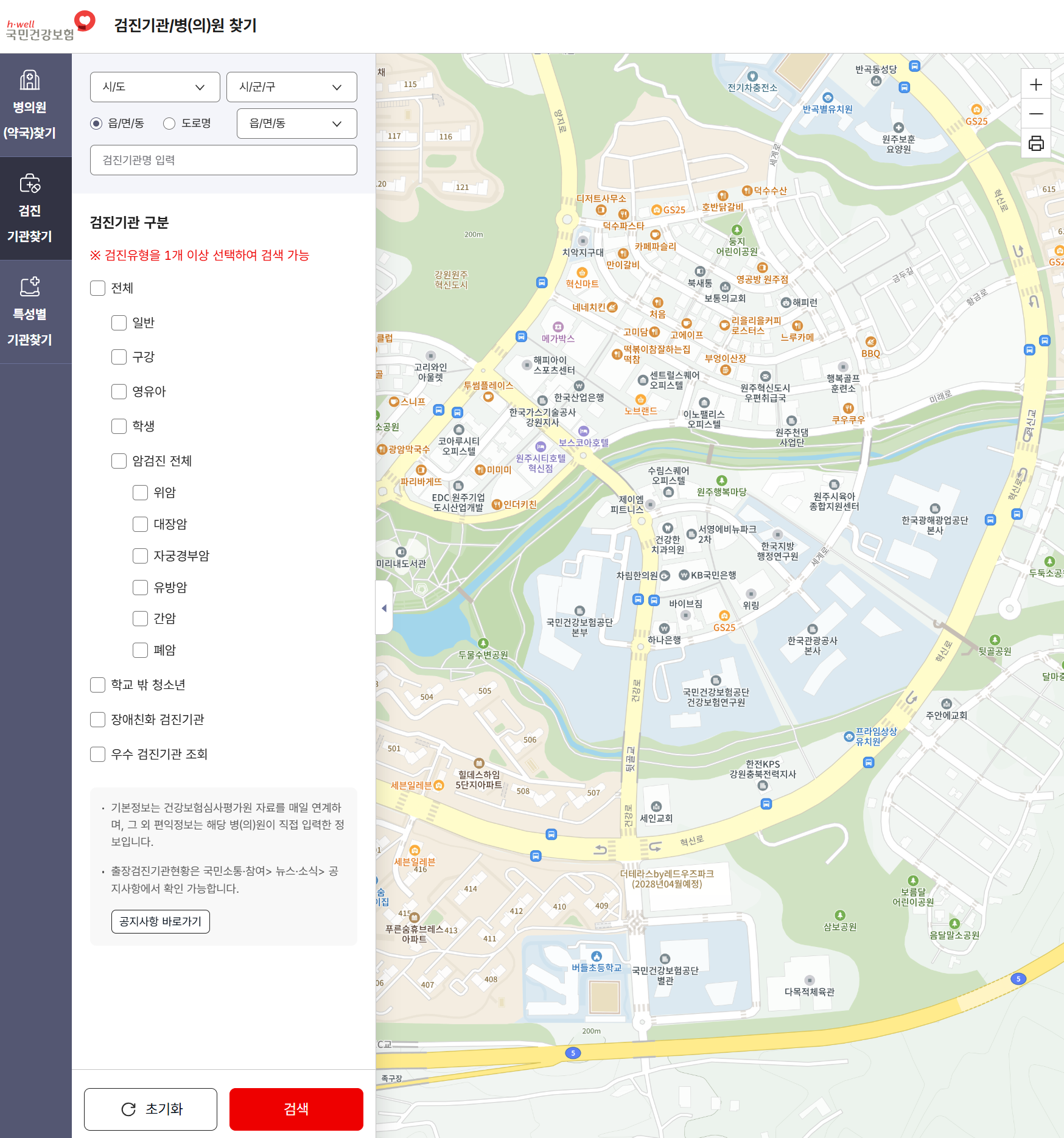Click the 공지사항 바로가기 button

coord(161,921)
